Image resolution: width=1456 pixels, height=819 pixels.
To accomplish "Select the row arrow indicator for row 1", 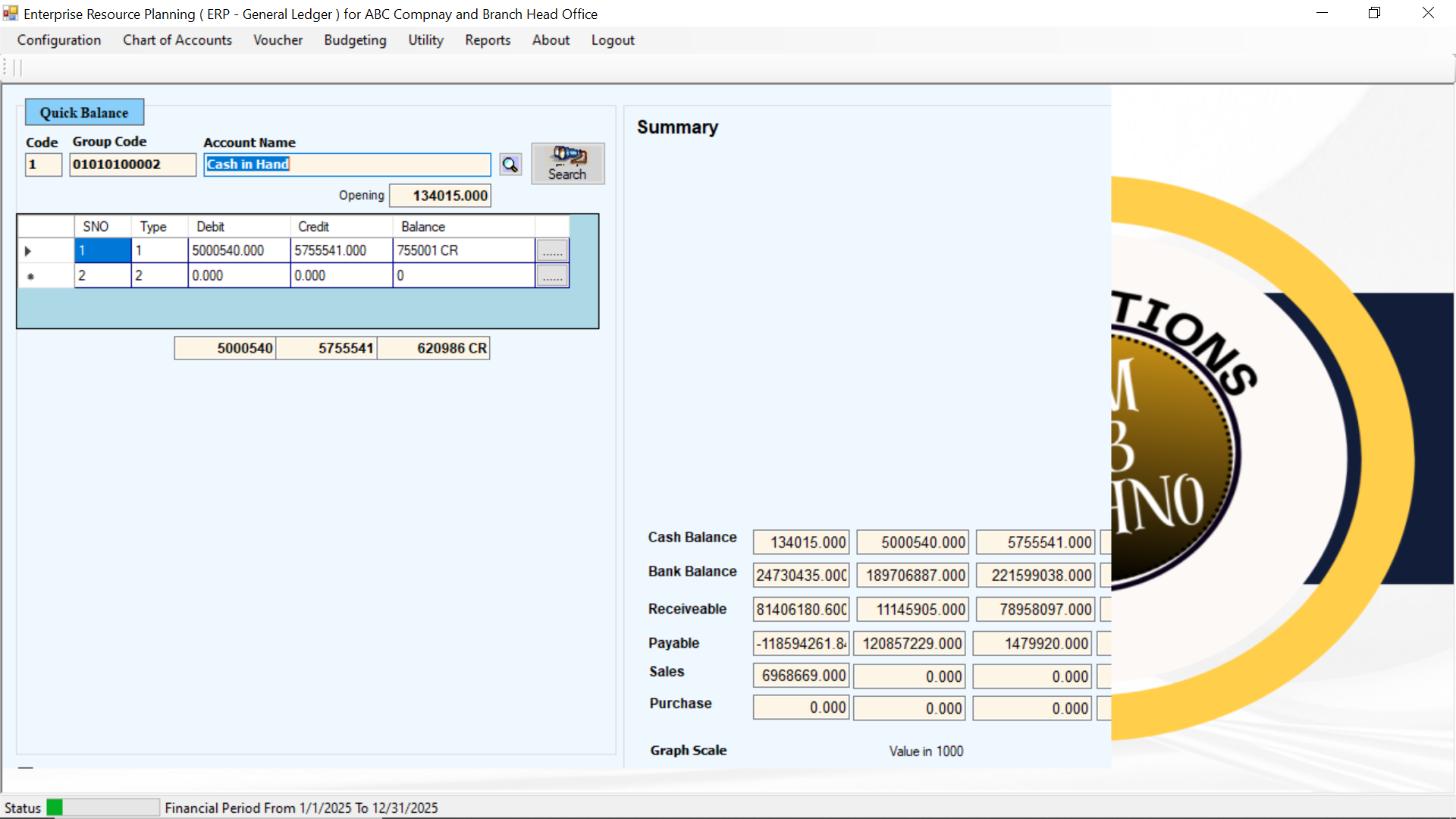I will [x=29, y=251].
